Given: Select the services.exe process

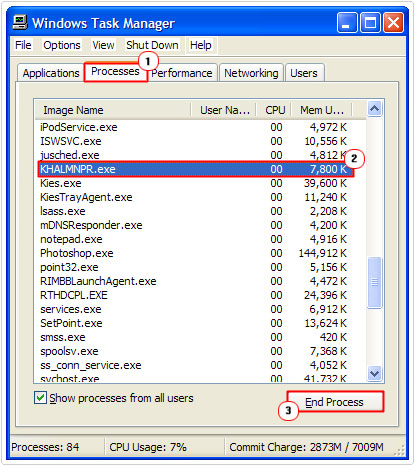Looking at the screenshot, I should pyautogui.click(x=193, y=309).
